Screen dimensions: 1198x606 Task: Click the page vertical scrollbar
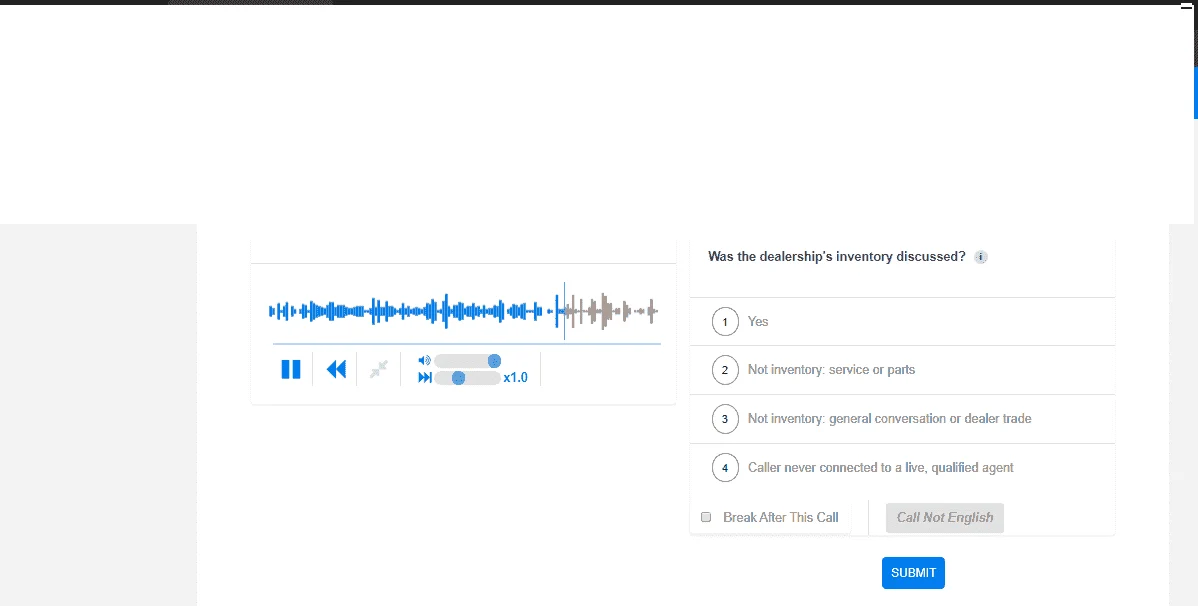1195,92
